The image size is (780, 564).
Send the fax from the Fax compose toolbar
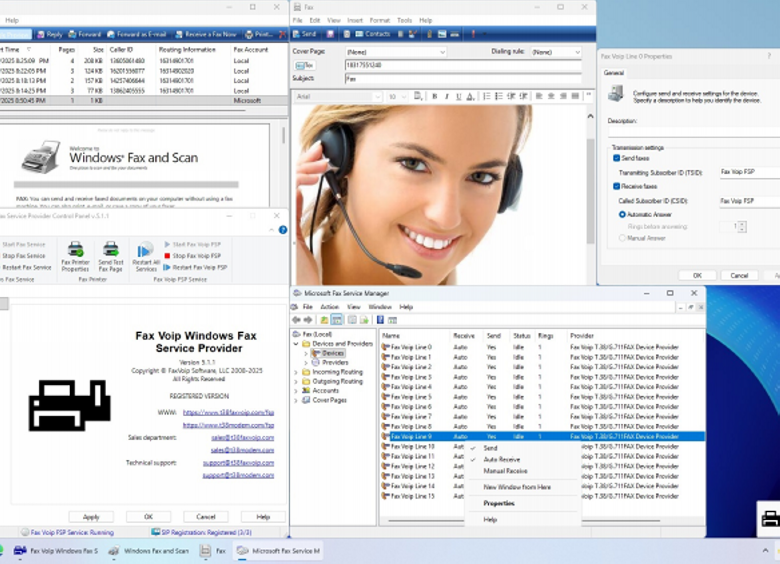click(x=304, y=34)
